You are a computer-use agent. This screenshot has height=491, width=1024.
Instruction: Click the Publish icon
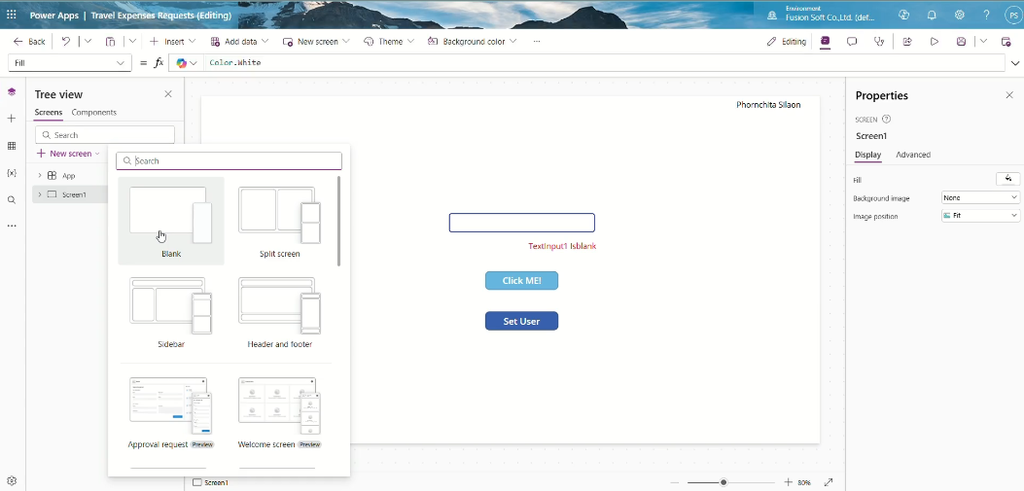coord(1006,41)
